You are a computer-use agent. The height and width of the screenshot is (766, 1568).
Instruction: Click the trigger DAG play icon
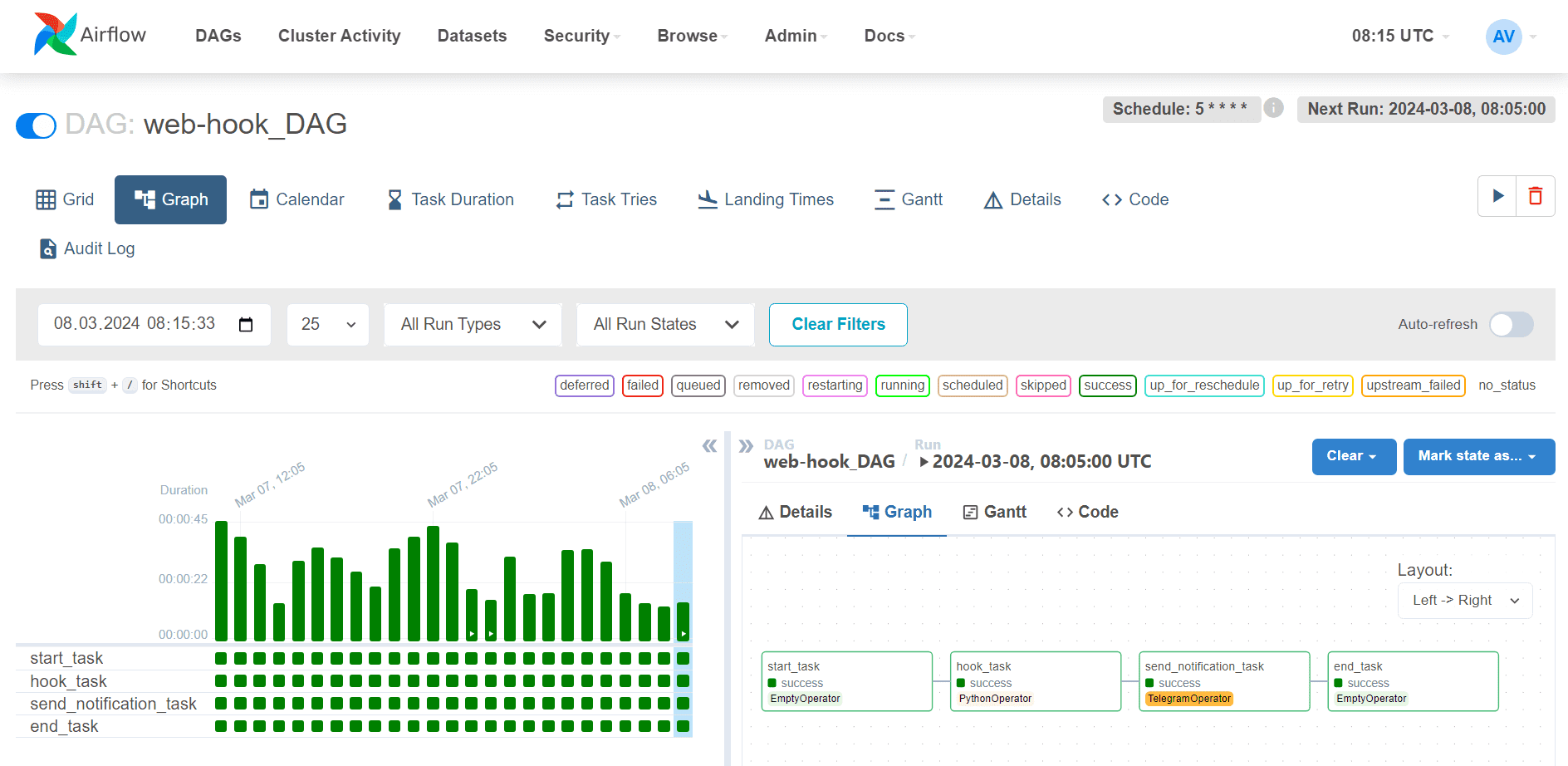1497,196
